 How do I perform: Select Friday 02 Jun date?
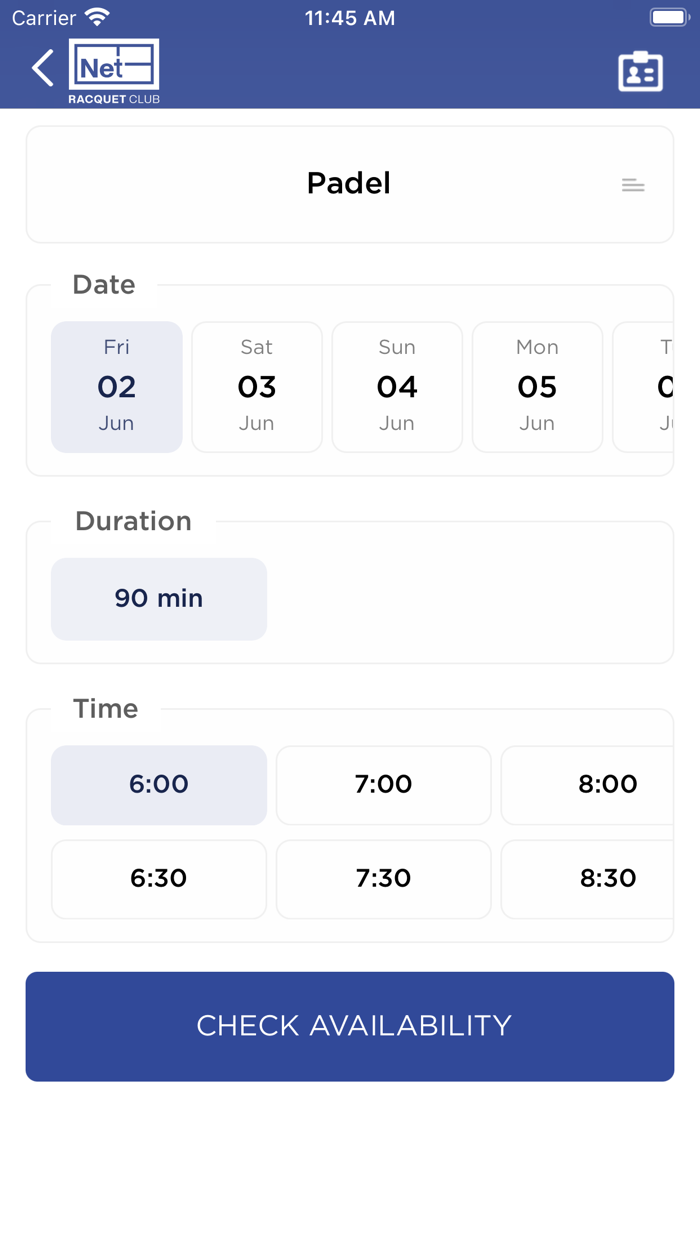(x=117, y=386)
